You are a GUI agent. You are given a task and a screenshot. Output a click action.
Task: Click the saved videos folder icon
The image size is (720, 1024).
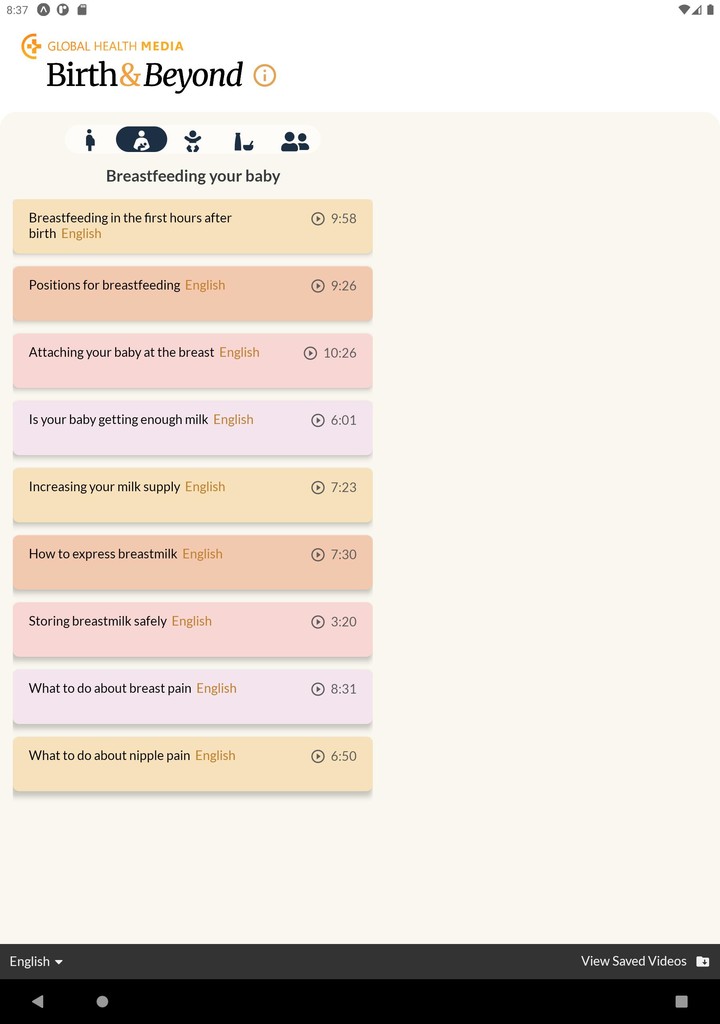point(703,961)
